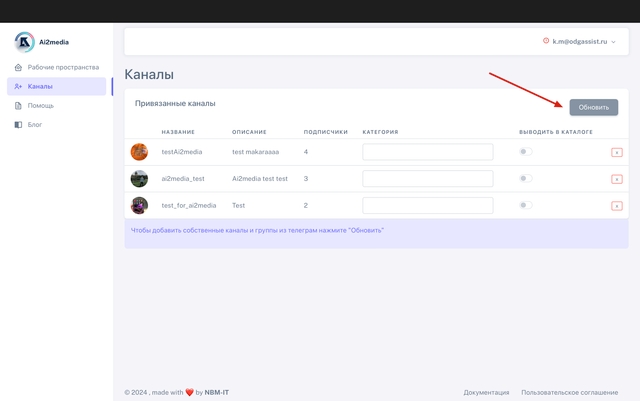Open the k.m@odgassist.ru account dropdown
Screen dimensions: 640x401
pyautogui.click(x=580, y=42)
